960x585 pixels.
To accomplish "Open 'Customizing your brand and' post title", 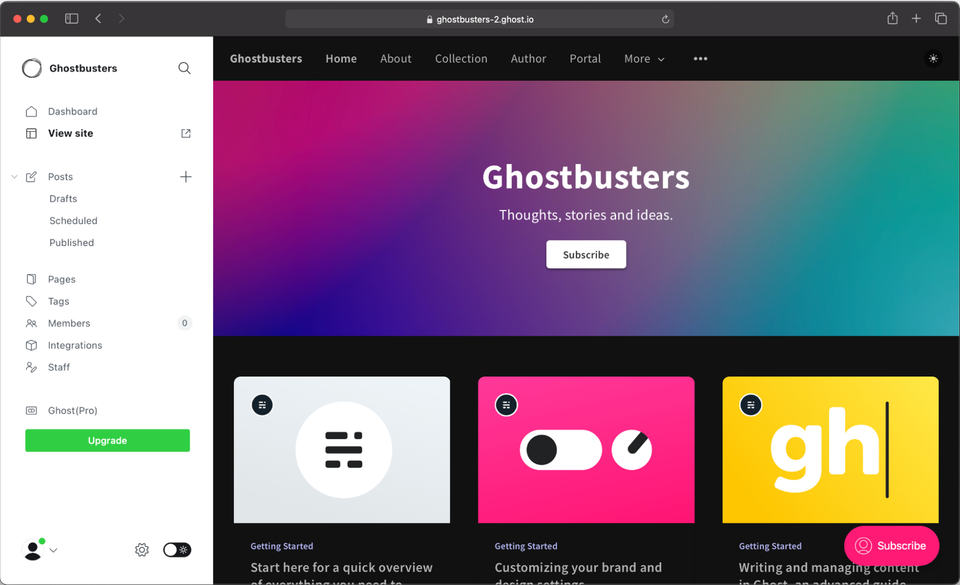I will [x=578, y=568].
